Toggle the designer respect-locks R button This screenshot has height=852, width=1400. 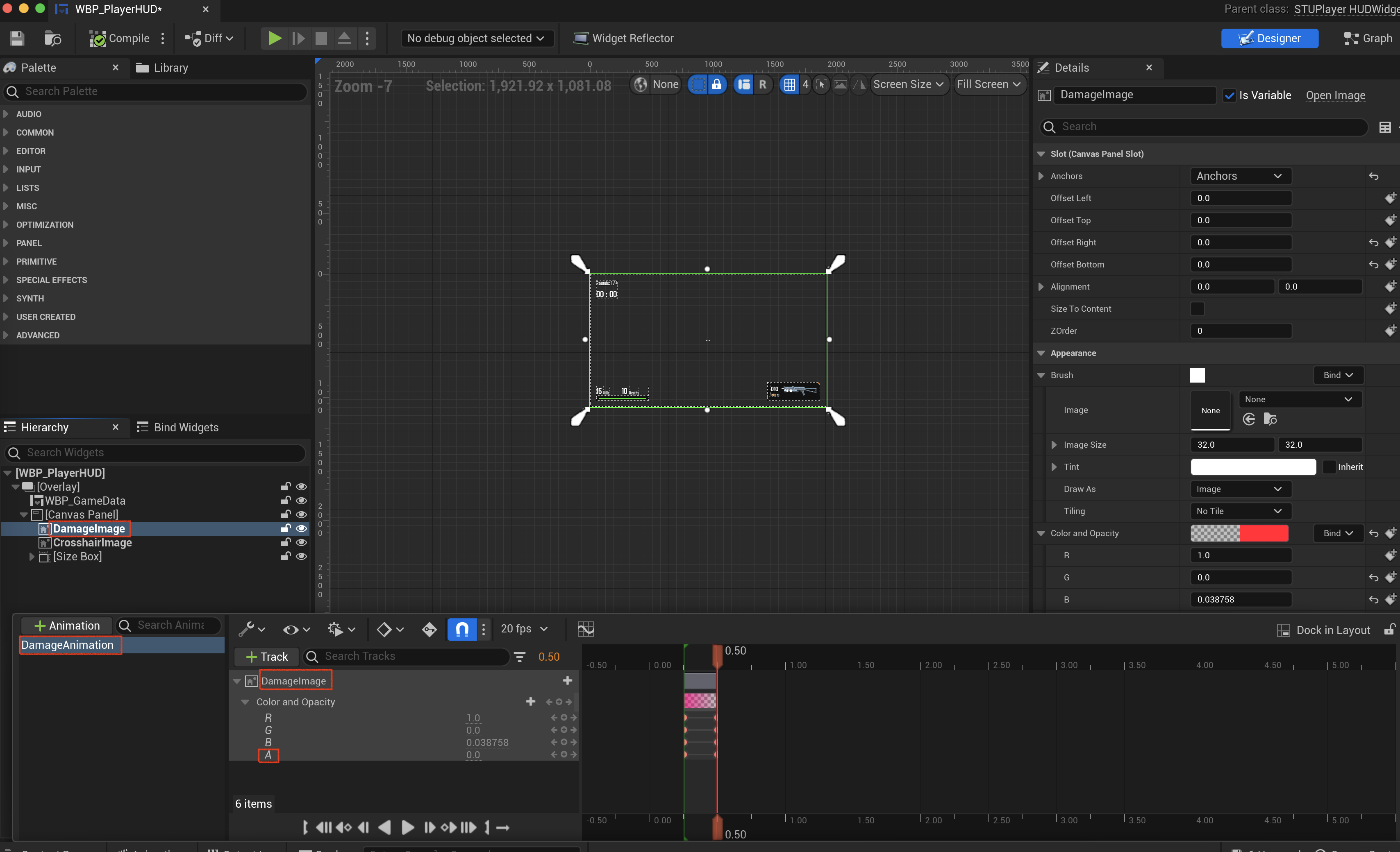(x=762, y=85)
